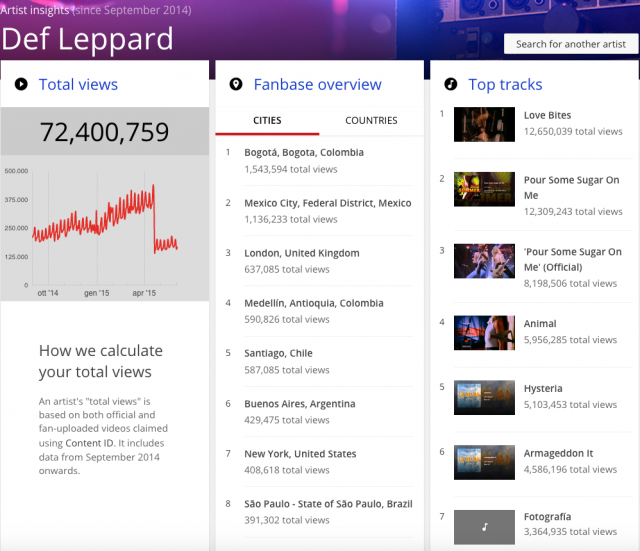Click the Fanbase overview heading
This screenshot has height=551, width=640.
tap(317, 85)
